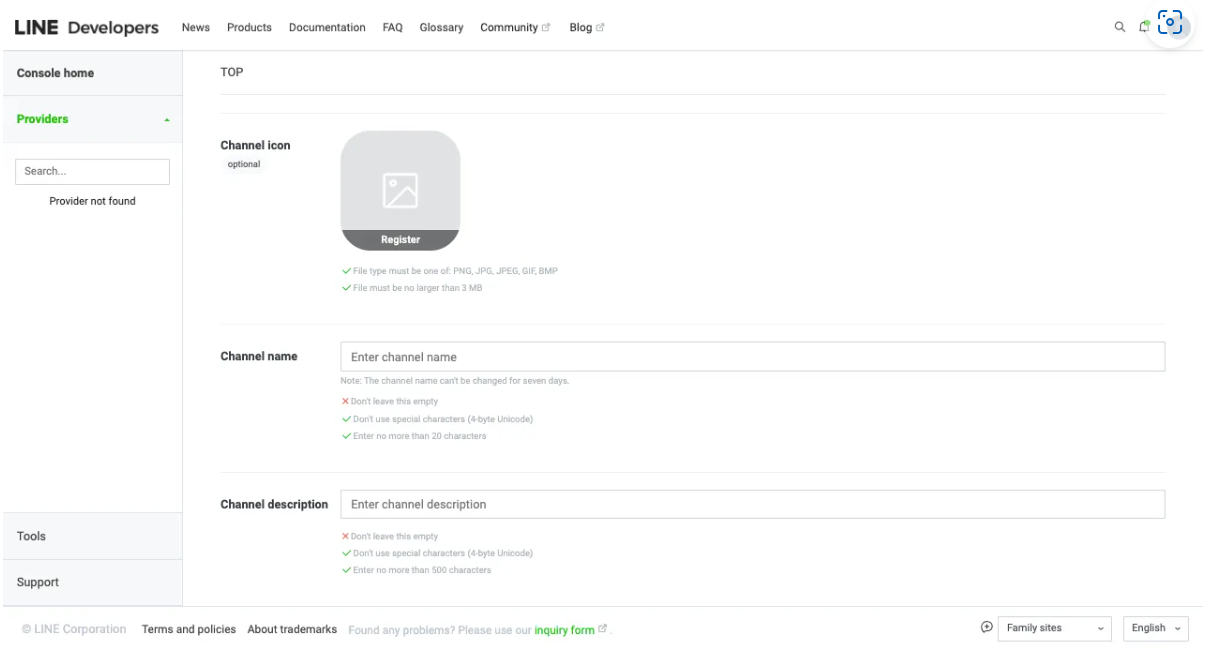
Task: Click the provider Search box in sidebar
Action: pos(92,171)
